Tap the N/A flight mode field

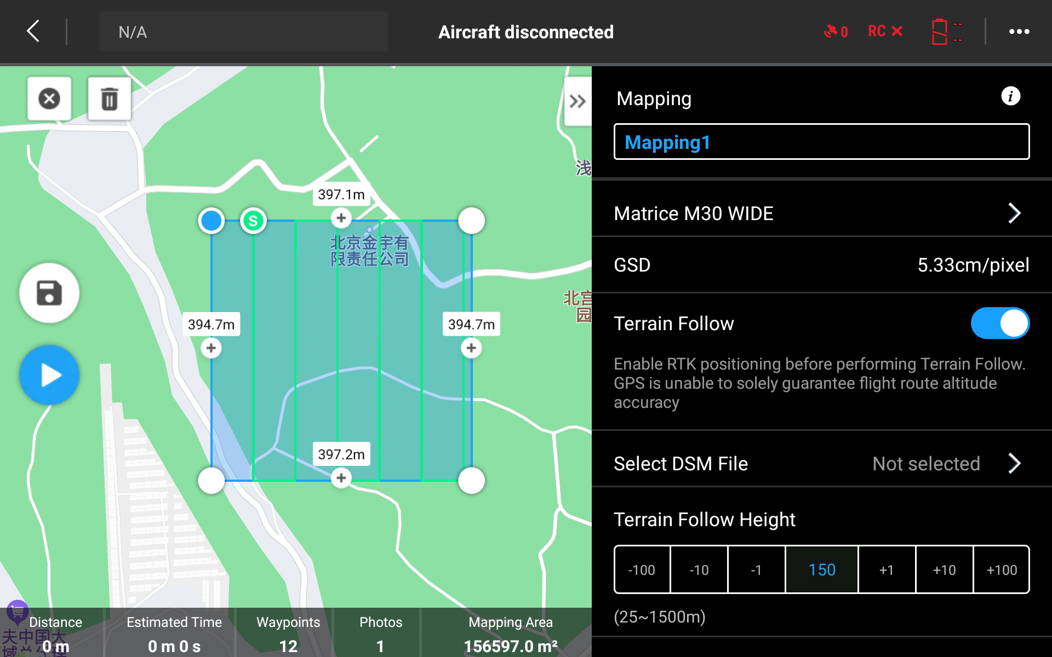[x=243, y=32]
